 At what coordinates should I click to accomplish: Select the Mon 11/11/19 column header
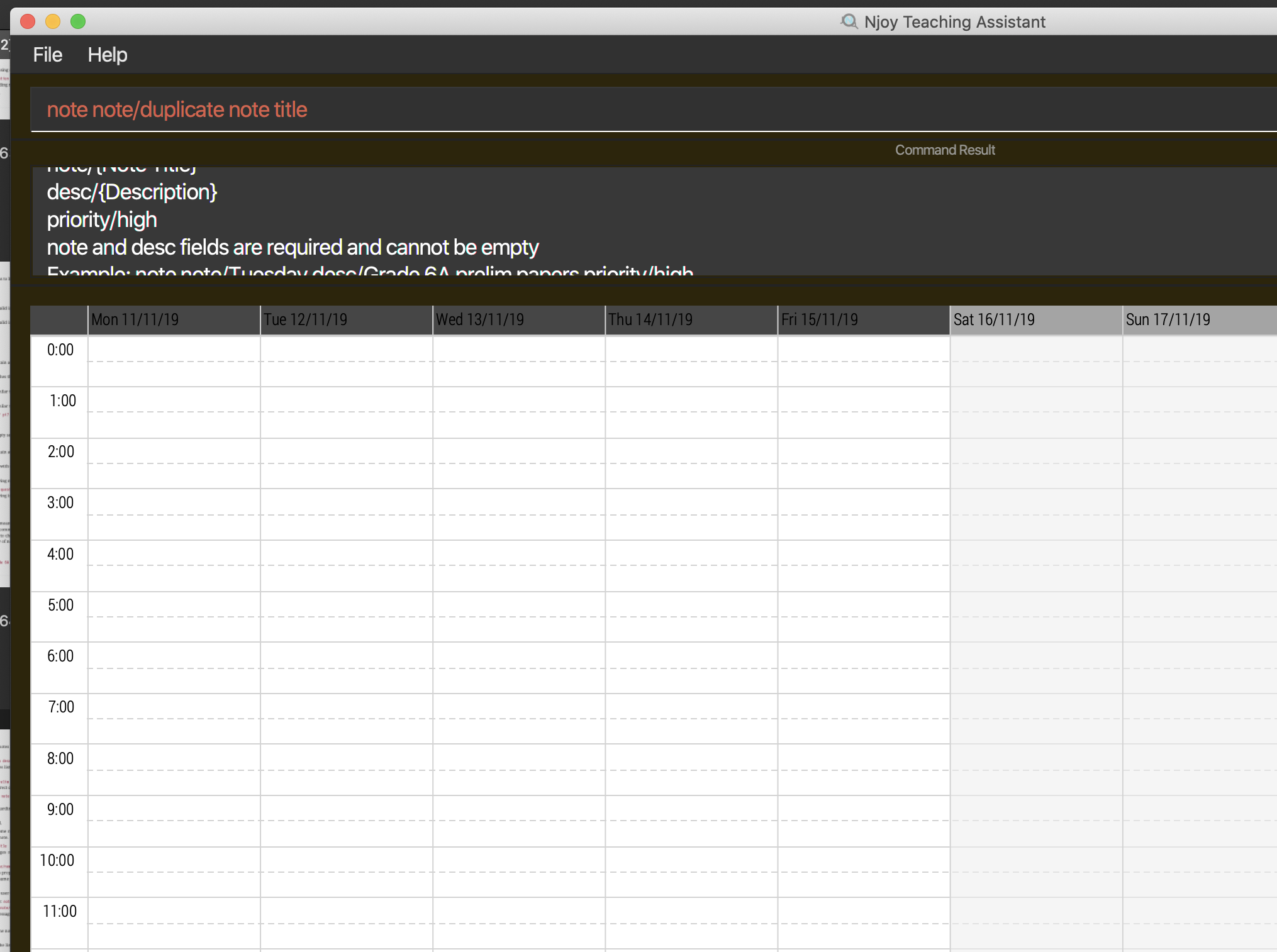tap(174, 319)
